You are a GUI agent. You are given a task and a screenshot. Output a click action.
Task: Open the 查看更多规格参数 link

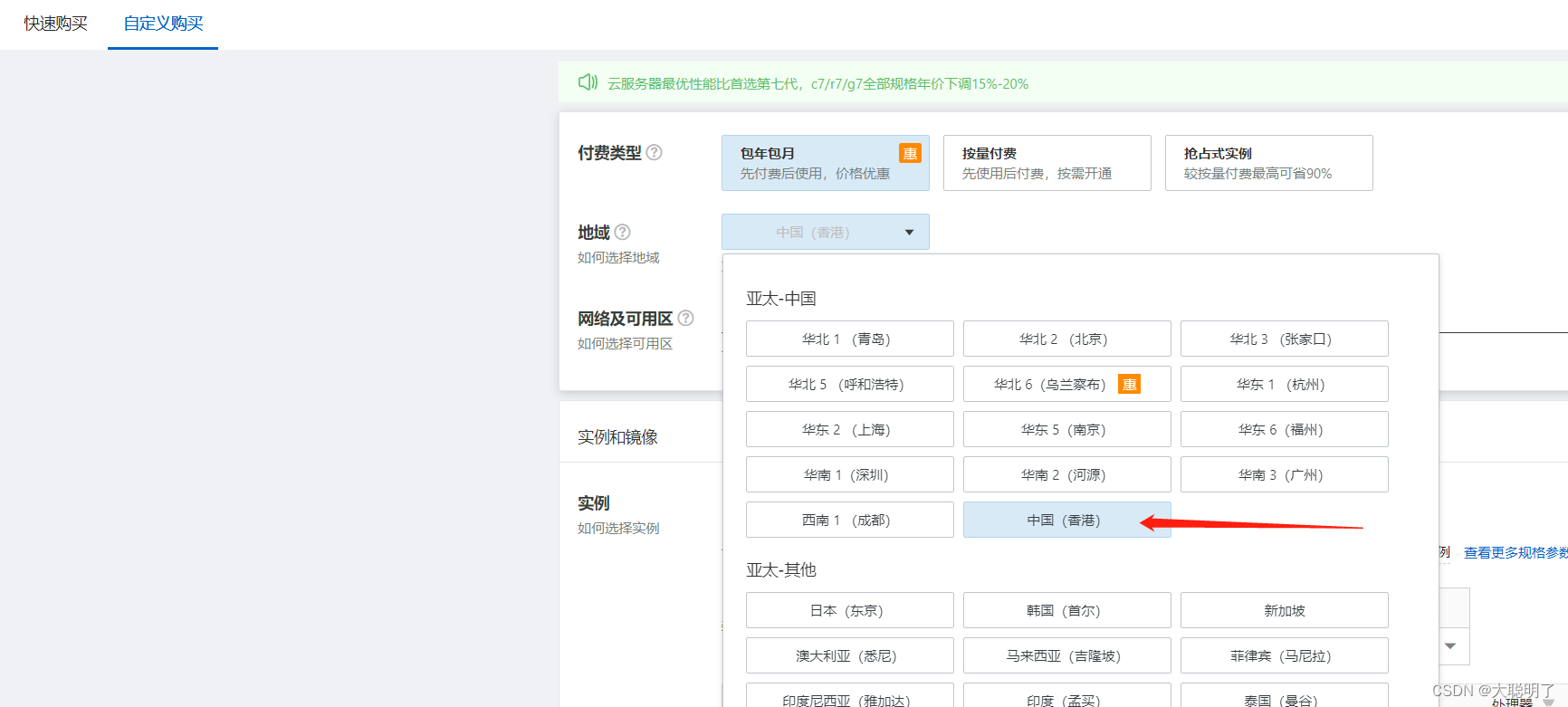coord(1515,552)
